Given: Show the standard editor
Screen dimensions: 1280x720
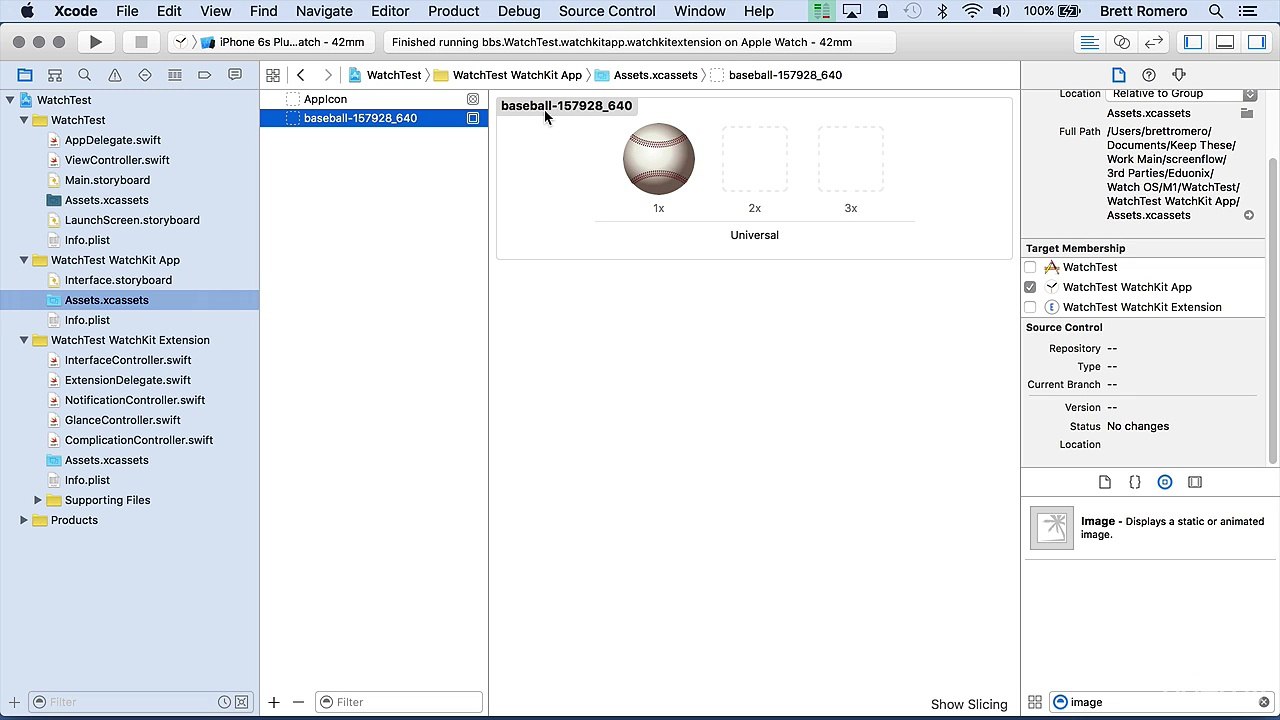Looking at the screenshot, I should [1090, 42].
